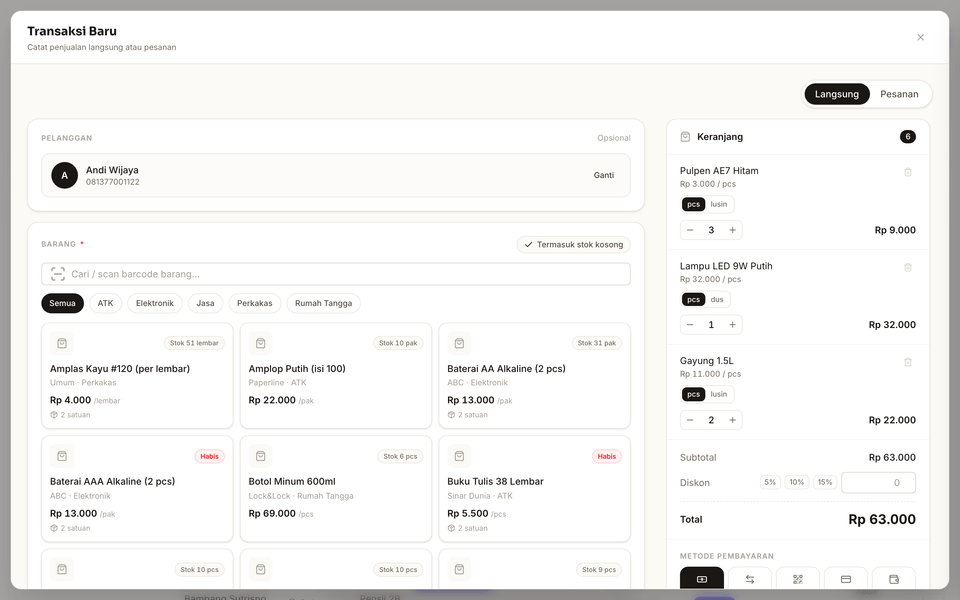Select Buku Tulis 38 Lembar card

click(534, 489)
